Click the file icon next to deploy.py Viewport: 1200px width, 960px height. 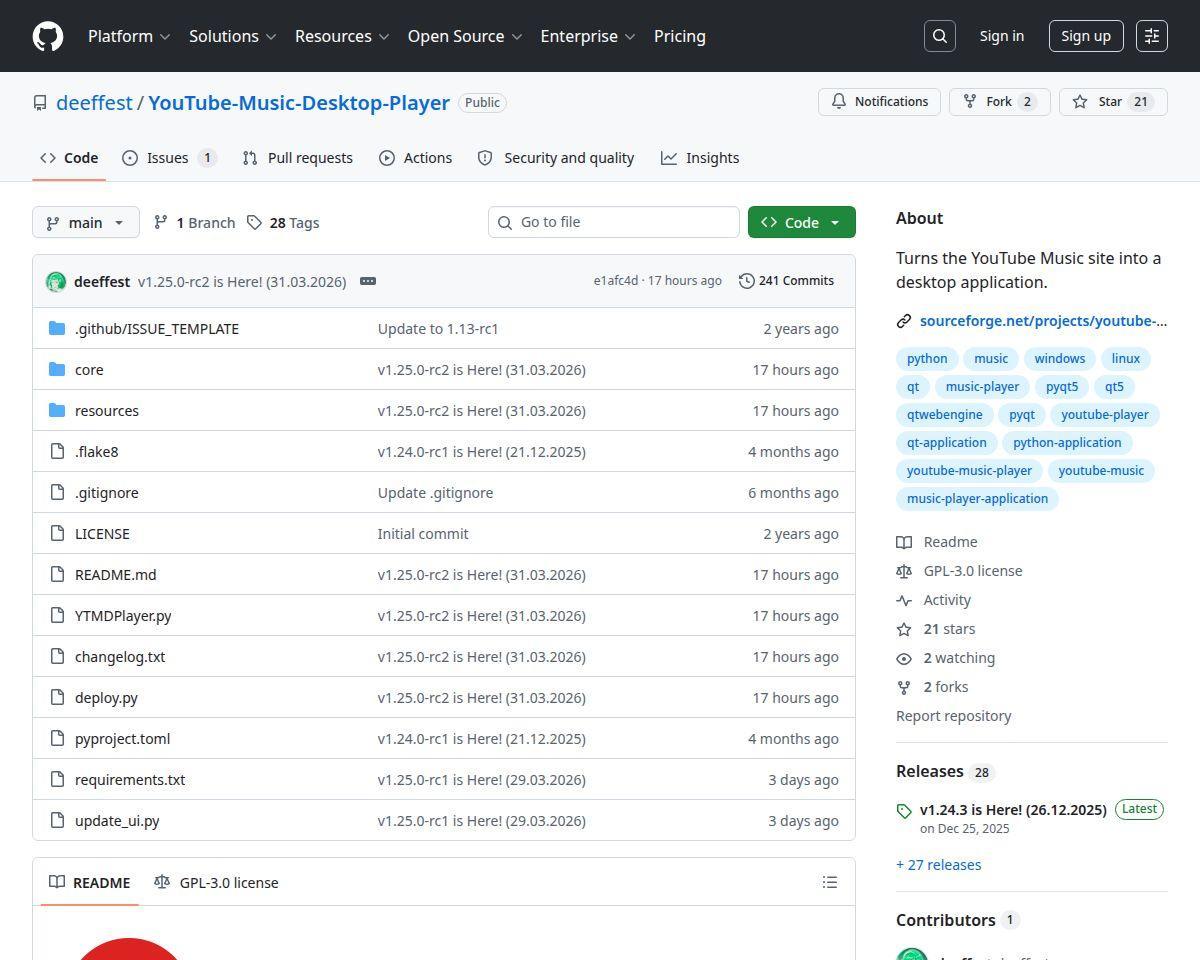tap(57, 697)
